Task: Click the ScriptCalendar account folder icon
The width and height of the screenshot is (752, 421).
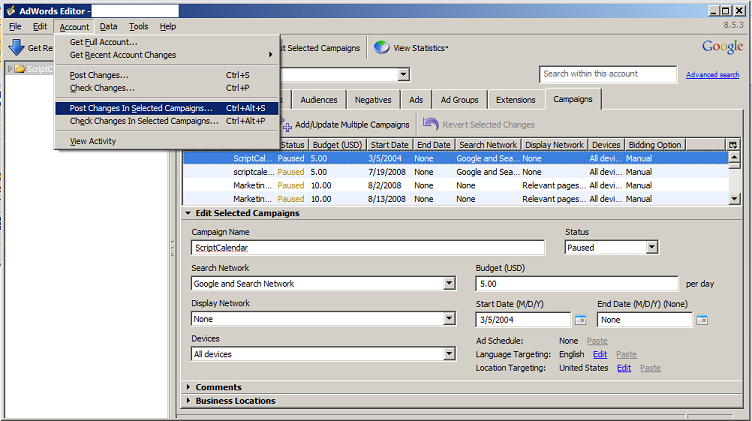Action: pyautogui.click(x=20, y=69)
